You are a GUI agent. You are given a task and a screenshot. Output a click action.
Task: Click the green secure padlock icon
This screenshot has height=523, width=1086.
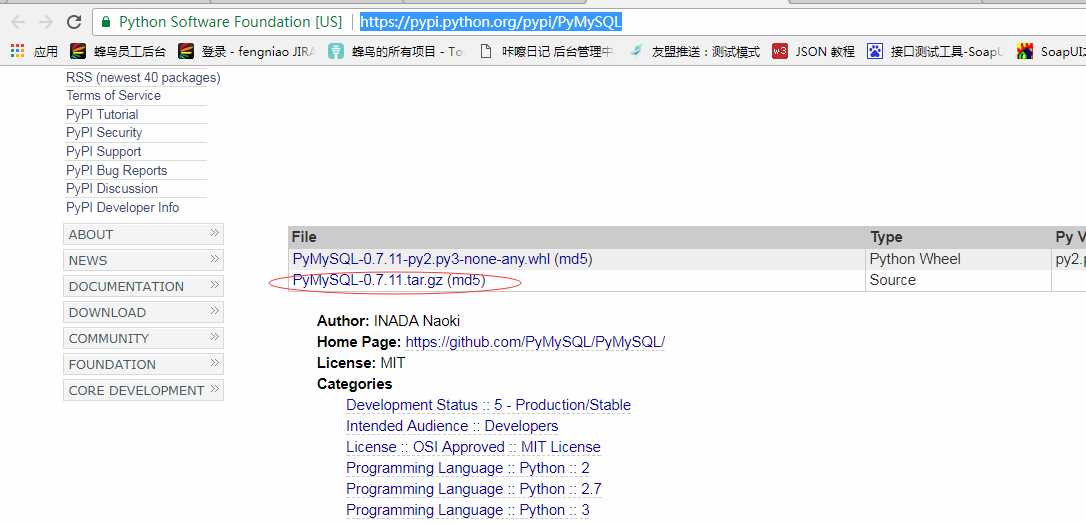(x=106, y=22)
